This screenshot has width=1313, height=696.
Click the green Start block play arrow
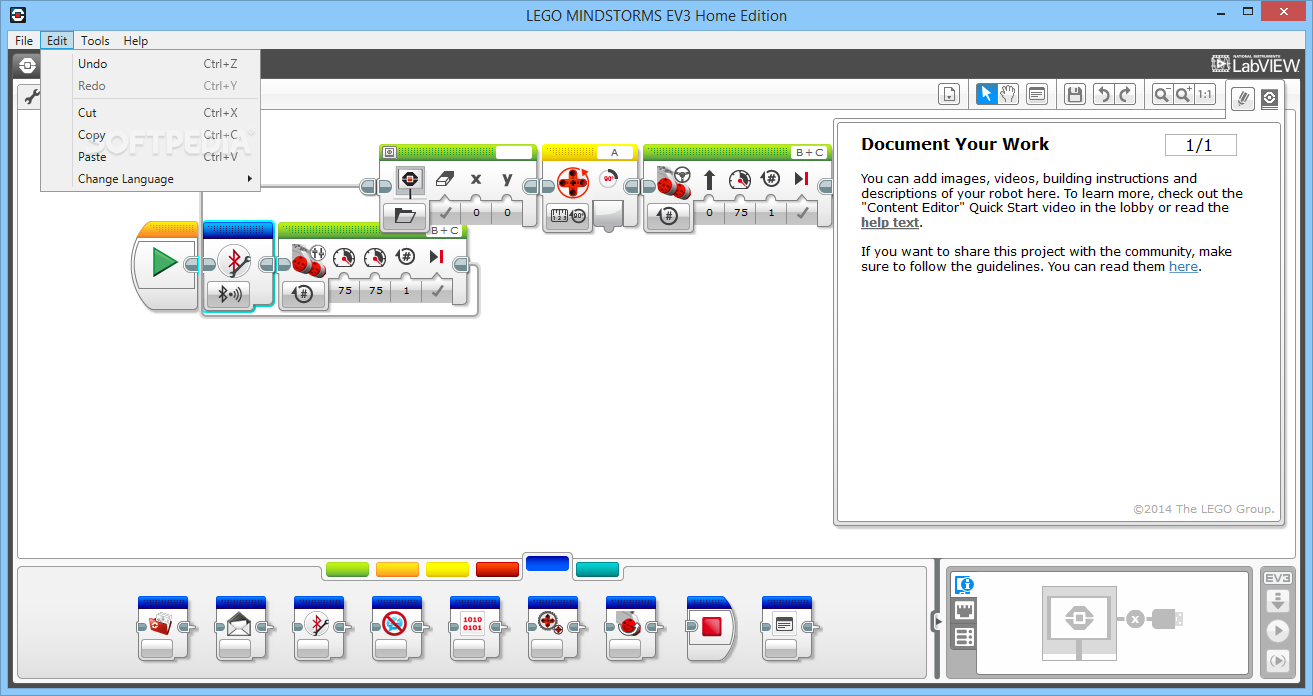click(165, 263)
